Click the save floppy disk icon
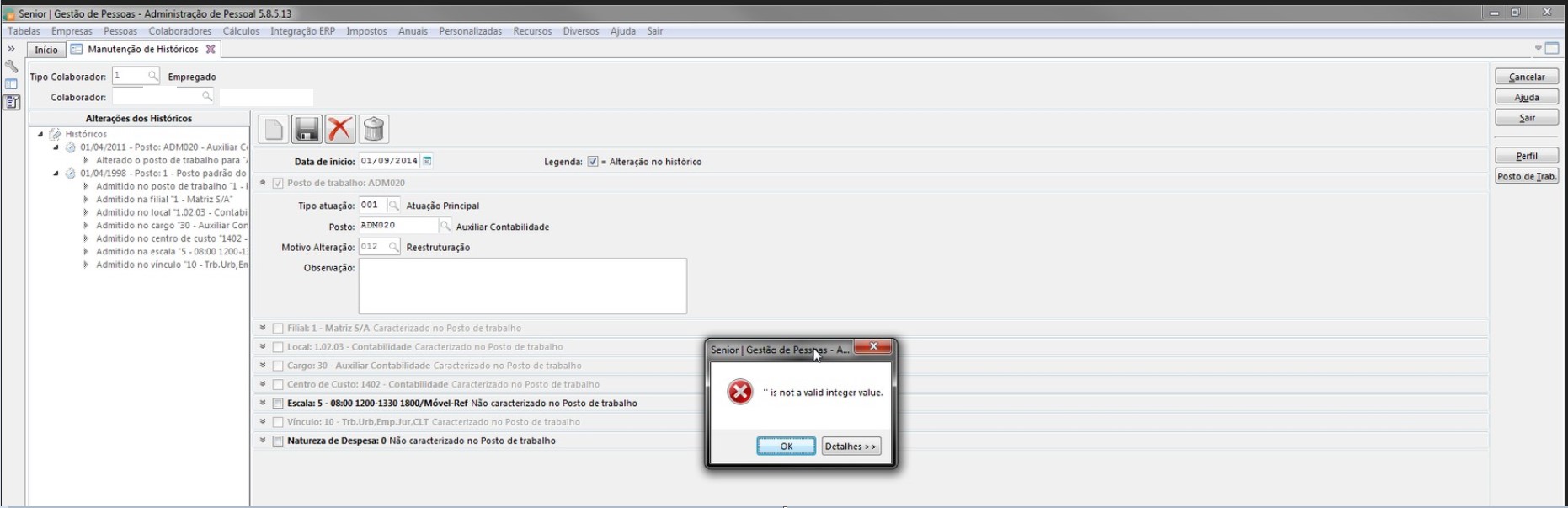The width and height of the screenshot is (1568, 508). coord(307,130)
